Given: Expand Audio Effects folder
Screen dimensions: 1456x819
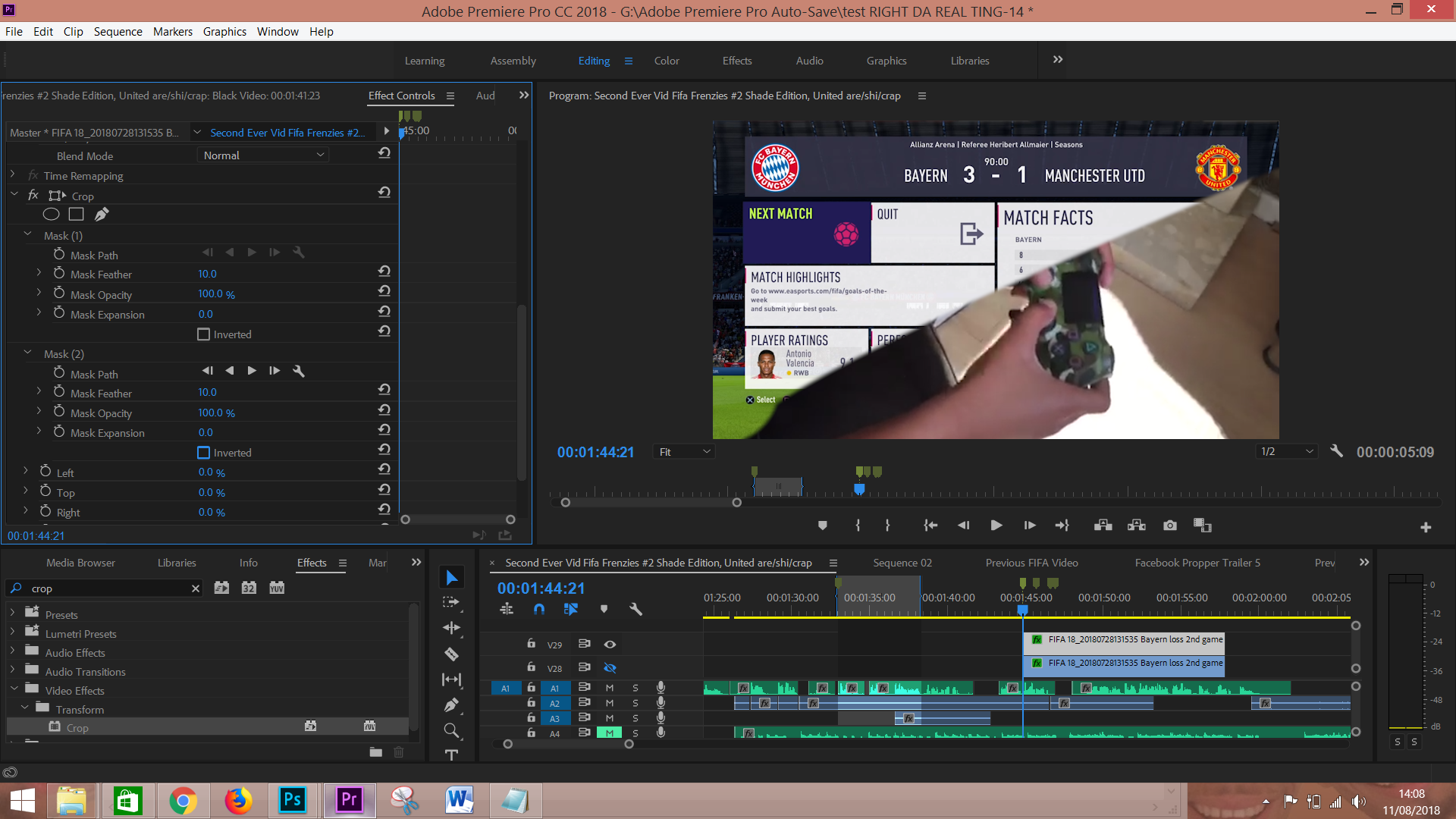Looking at the screenshot, I should point(12,650).
